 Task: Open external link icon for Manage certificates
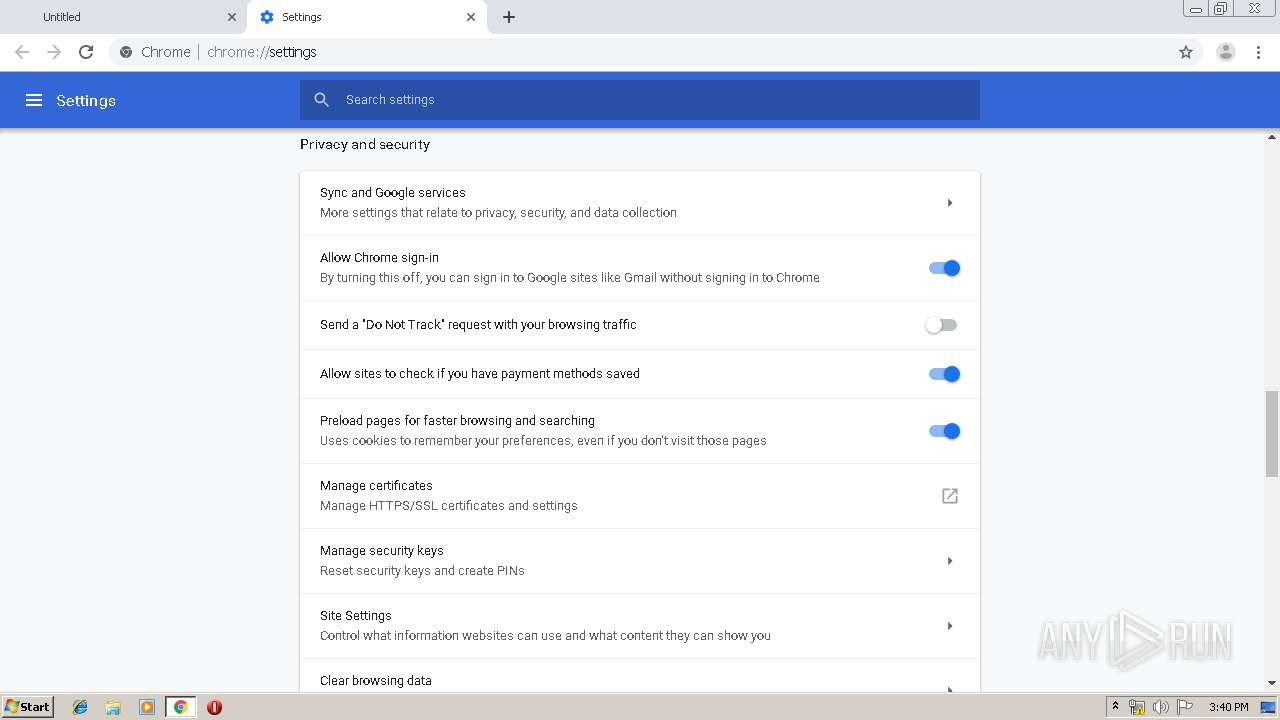(x=950, y=496)
